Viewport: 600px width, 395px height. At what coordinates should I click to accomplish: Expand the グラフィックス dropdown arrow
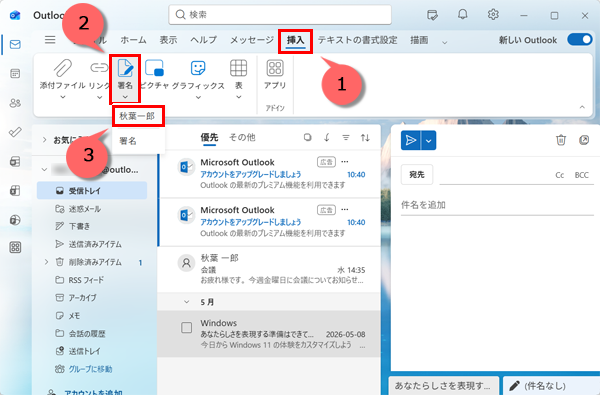[x=198, y=98]
